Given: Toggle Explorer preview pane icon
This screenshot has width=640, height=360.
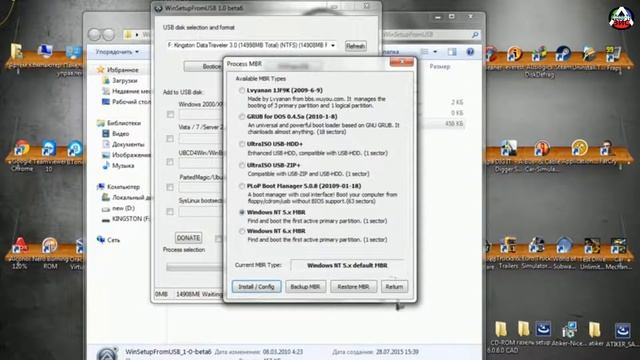Looking at the screenshot, I should 452,52.
